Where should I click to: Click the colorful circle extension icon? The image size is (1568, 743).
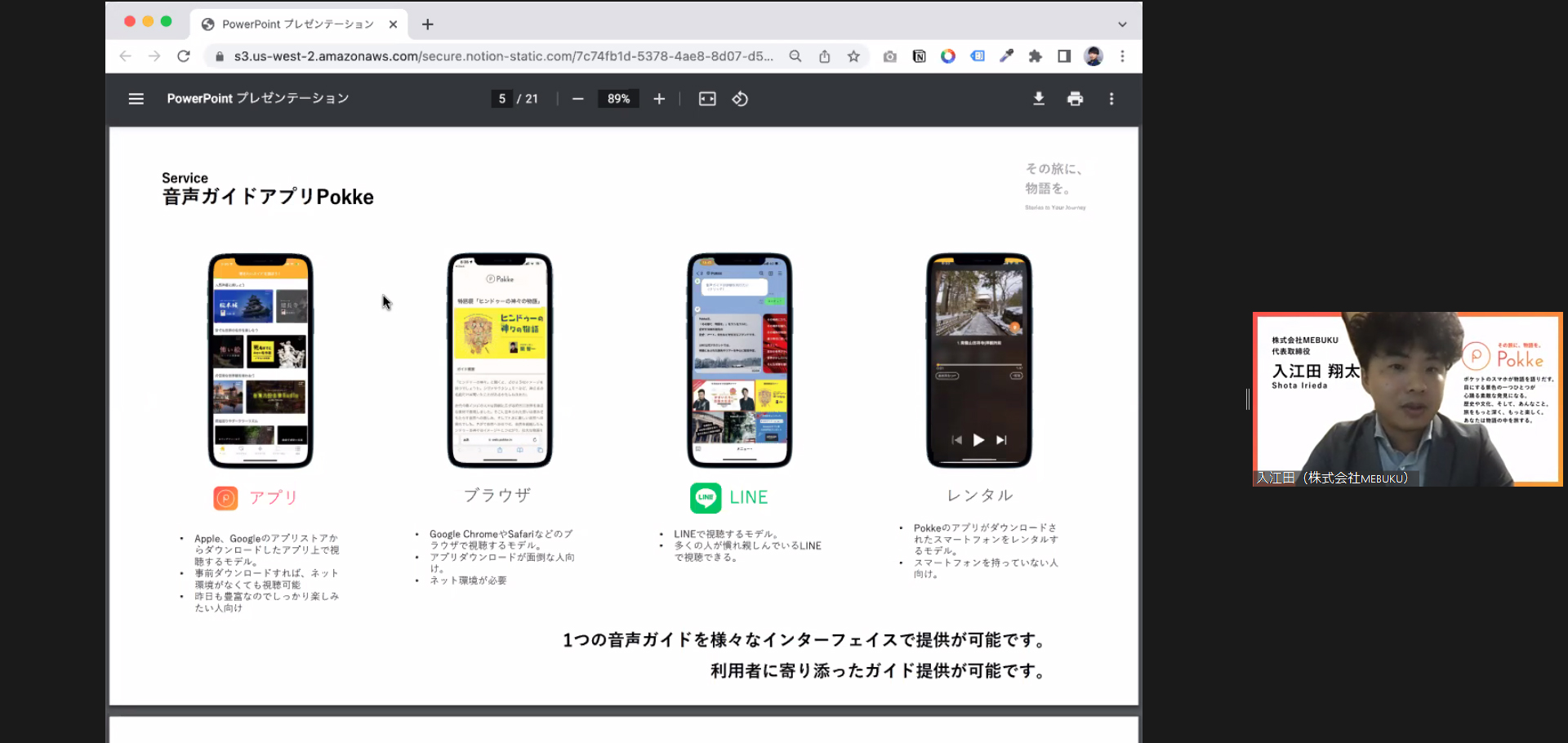click(x=948, y=56)
